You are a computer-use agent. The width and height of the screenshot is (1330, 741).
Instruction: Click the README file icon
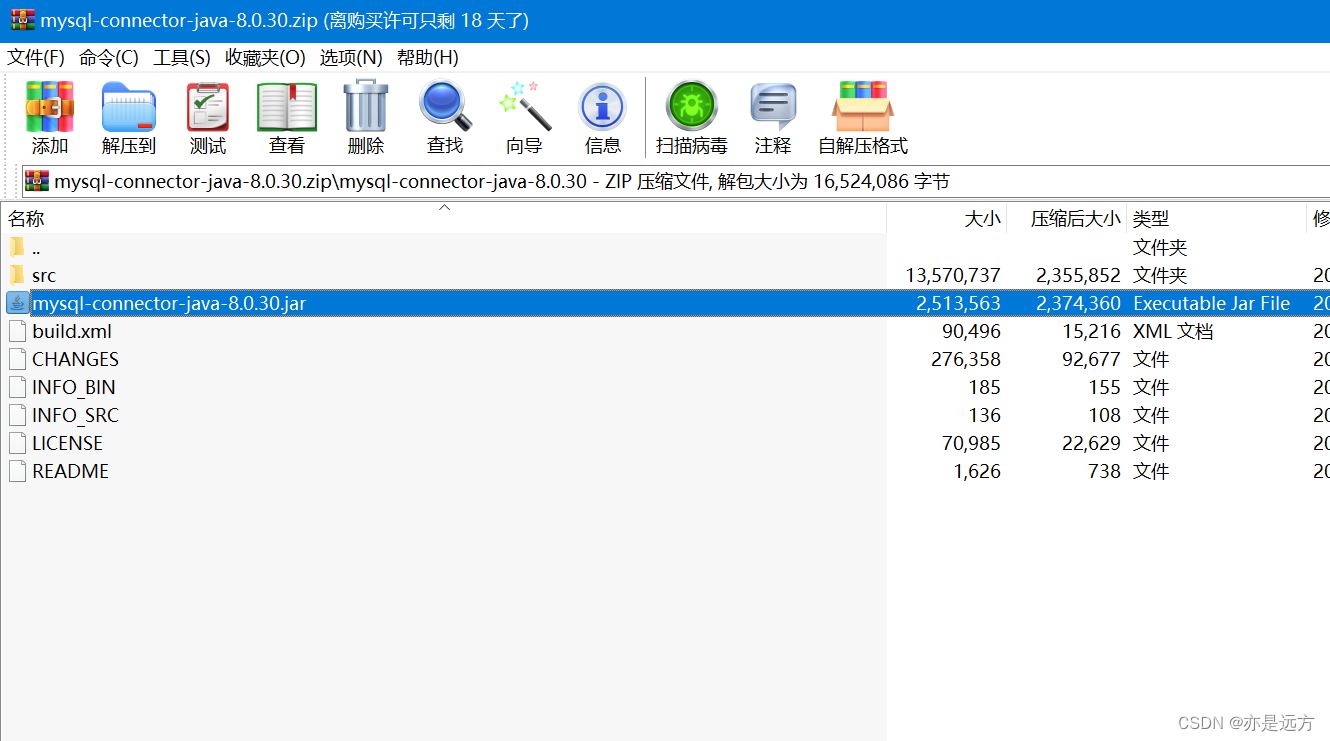(17, 471)
